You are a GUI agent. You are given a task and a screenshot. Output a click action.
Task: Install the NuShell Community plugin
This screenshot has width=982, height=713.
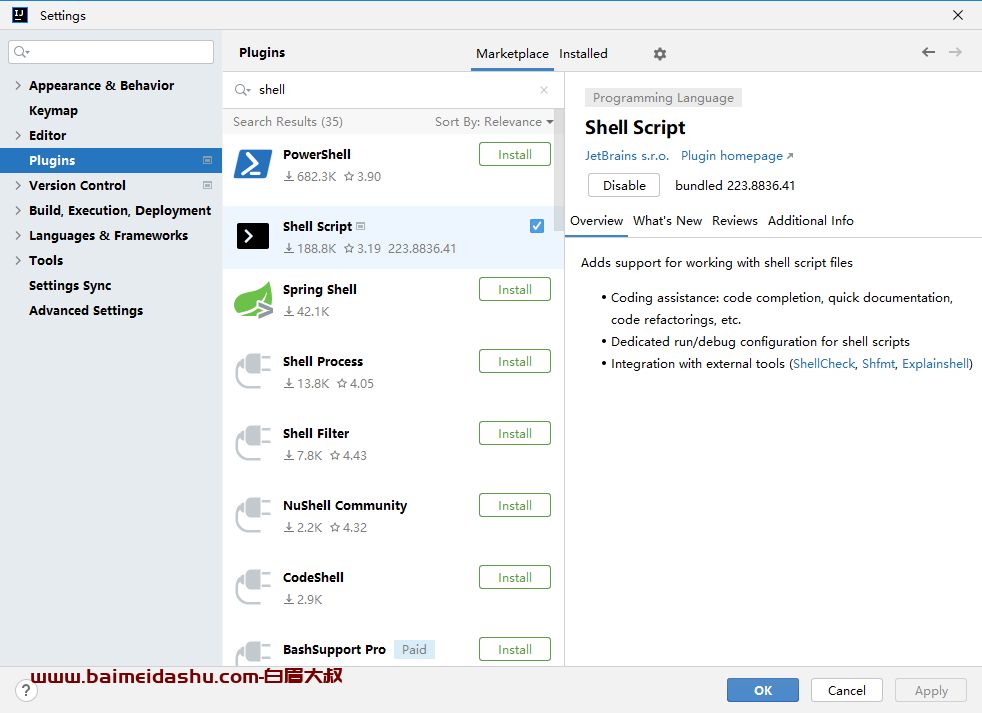pos(515,506)
